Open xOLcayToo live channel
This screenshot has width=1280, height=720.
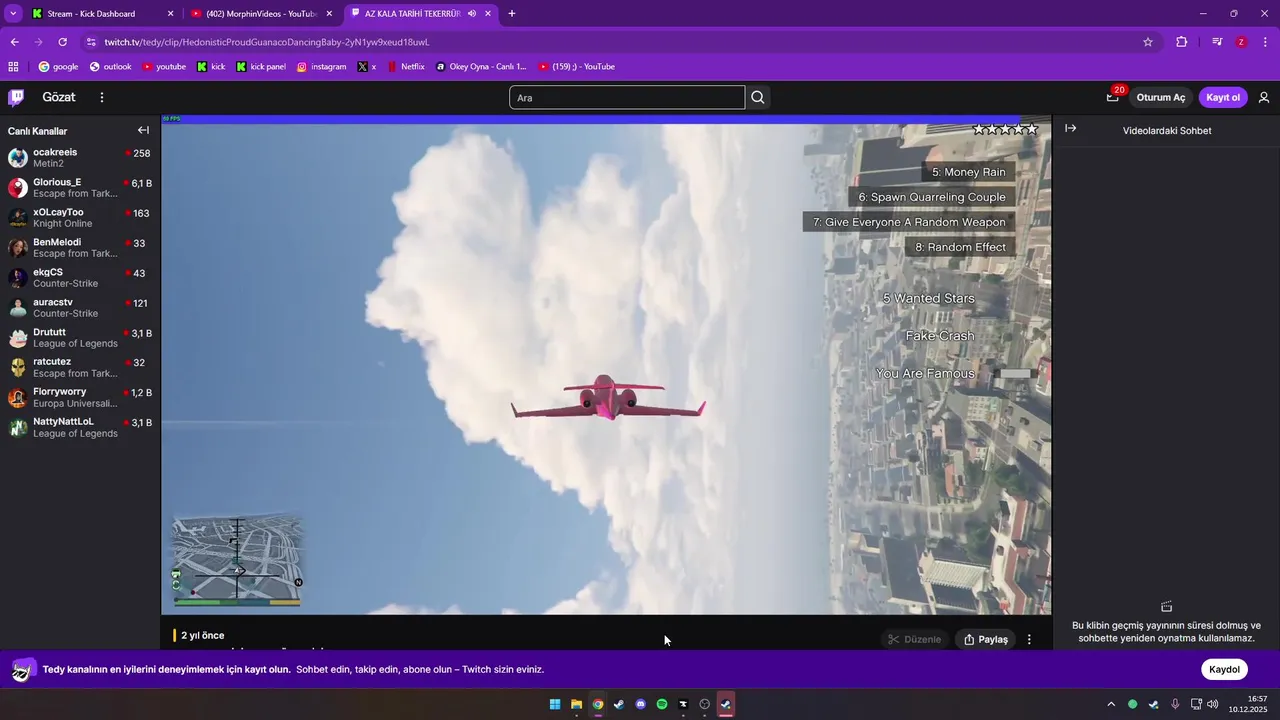[x=80, y=218]
